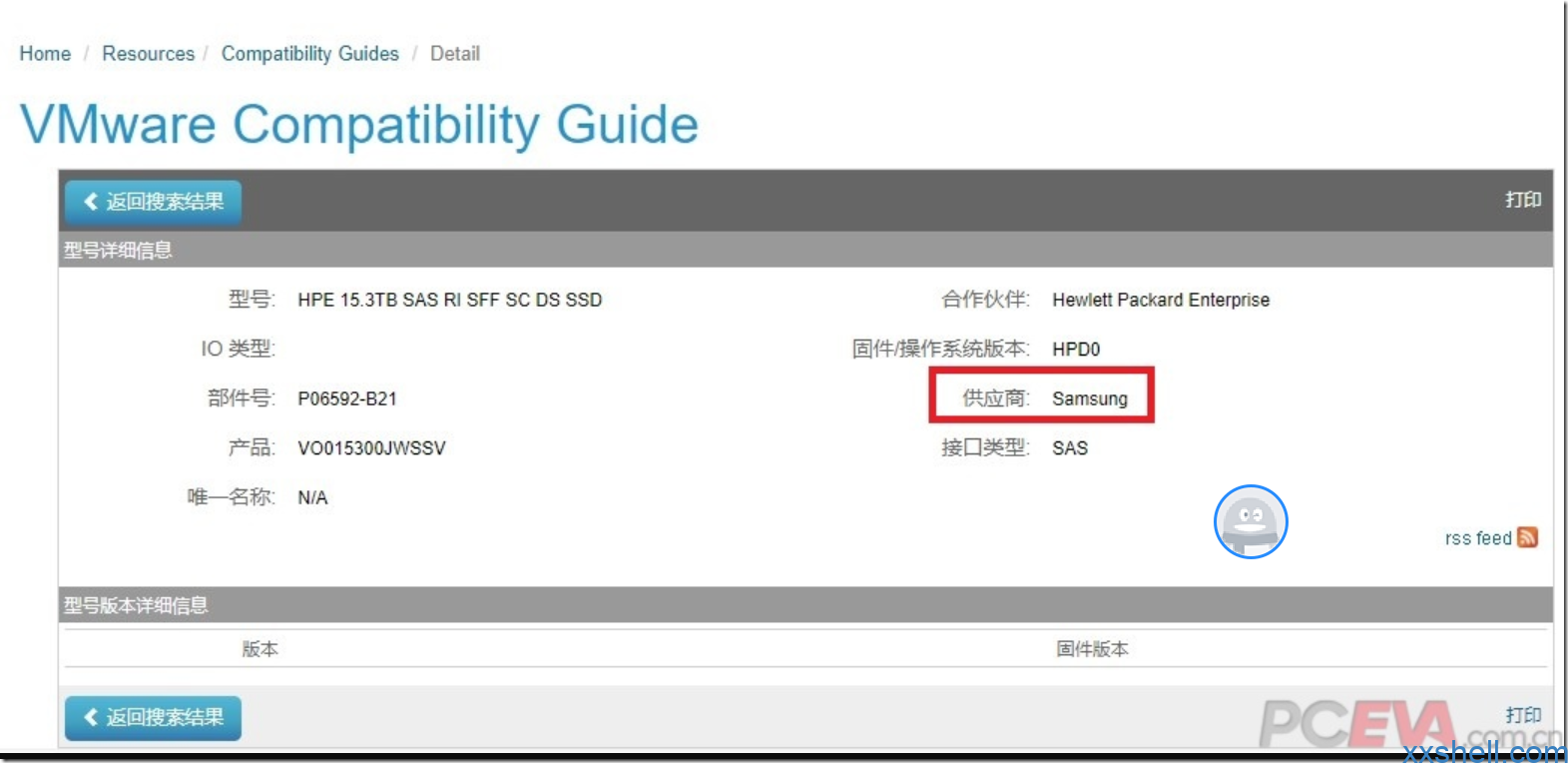Go to the Home breadcrumb link

[x=45, y=54]
